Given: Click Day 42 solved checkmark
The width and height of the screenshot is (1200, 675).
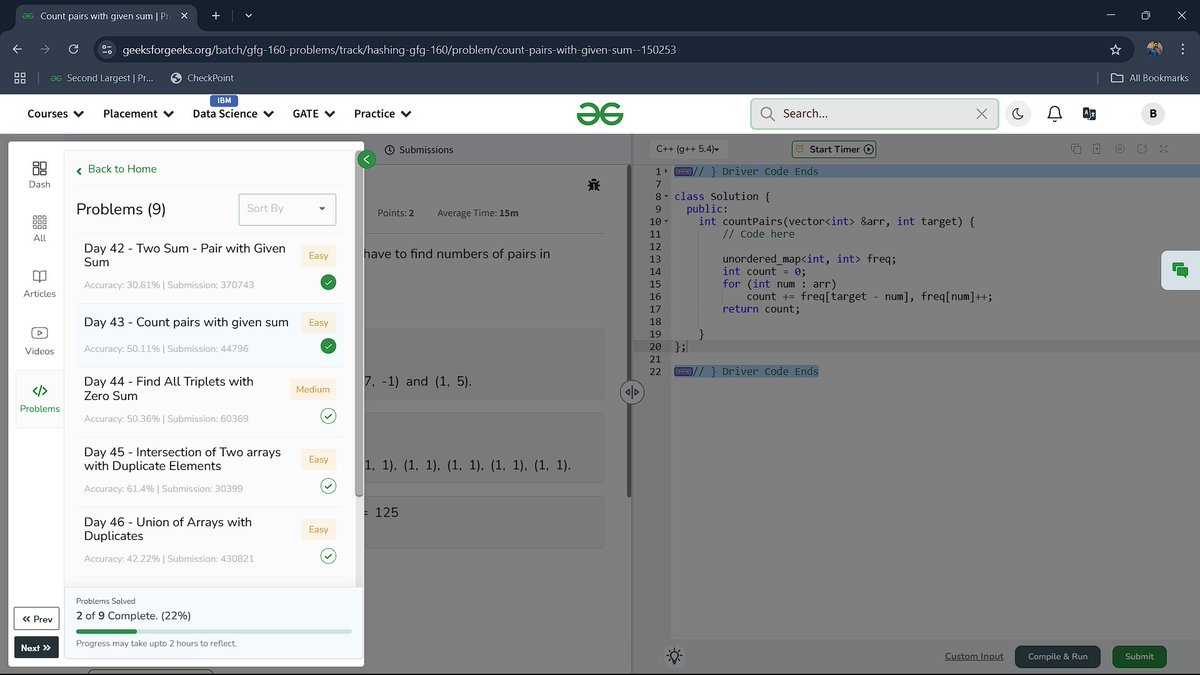Looking at the screenshot, I should [328, 283].
